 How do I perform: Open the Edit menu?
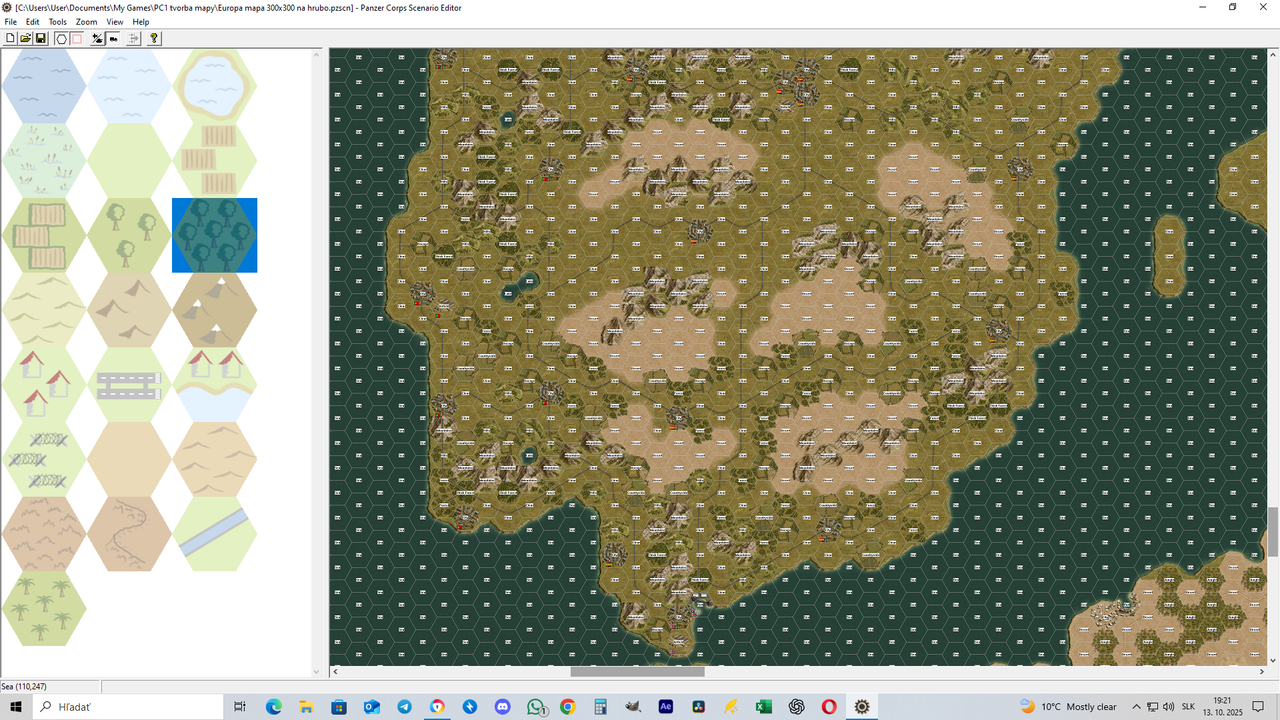click(33, 22)
